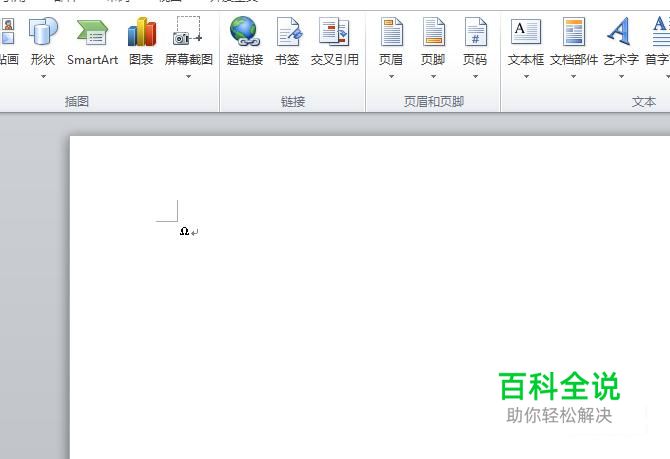Expand the Footer (页脚) dropdown arrow

tap(433, 77)
